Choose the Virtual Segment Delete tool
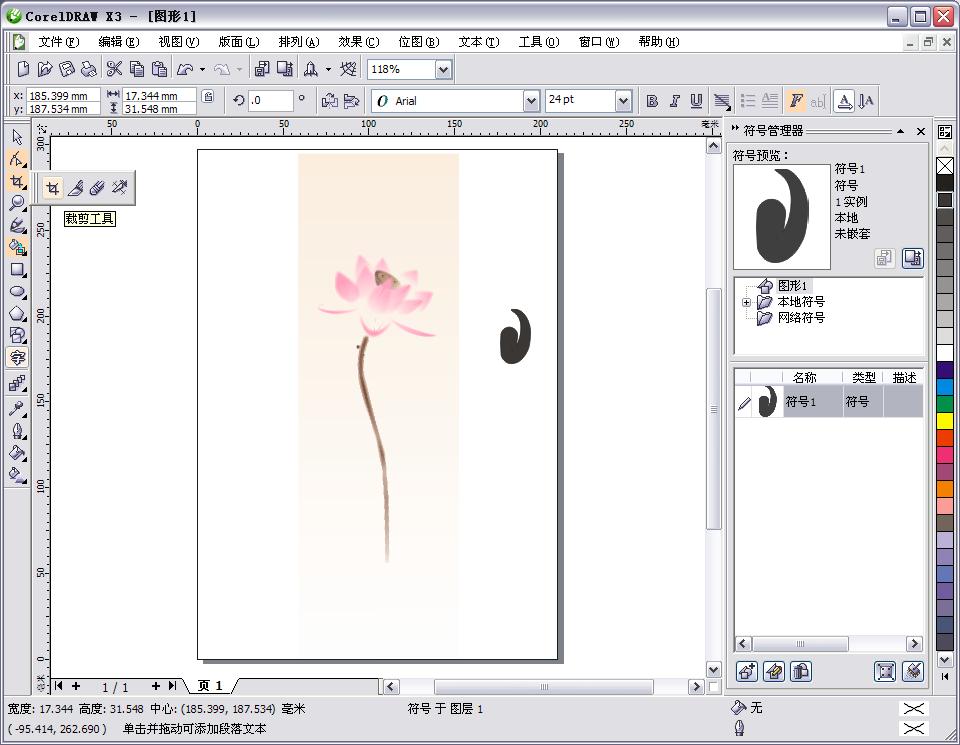The image size is (960, 745). (119, 188)
